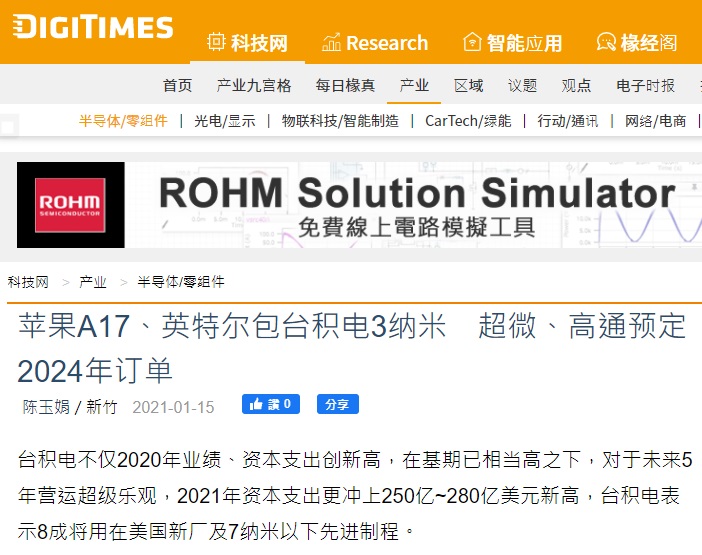Open the 科技网 top tab
The width and height of the screenshot is (702, 555).
click(x=248, y=43)
